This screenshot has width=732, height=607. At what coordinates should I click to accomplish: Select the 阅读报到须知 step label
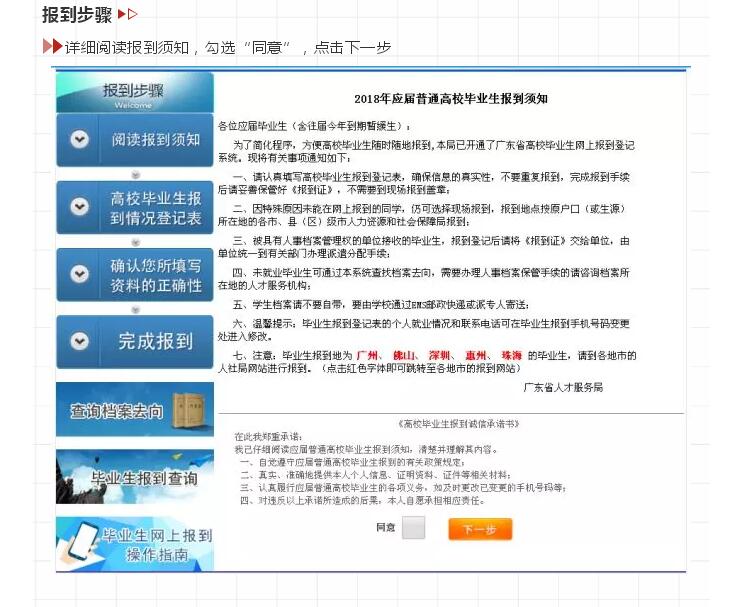point(155,139)
